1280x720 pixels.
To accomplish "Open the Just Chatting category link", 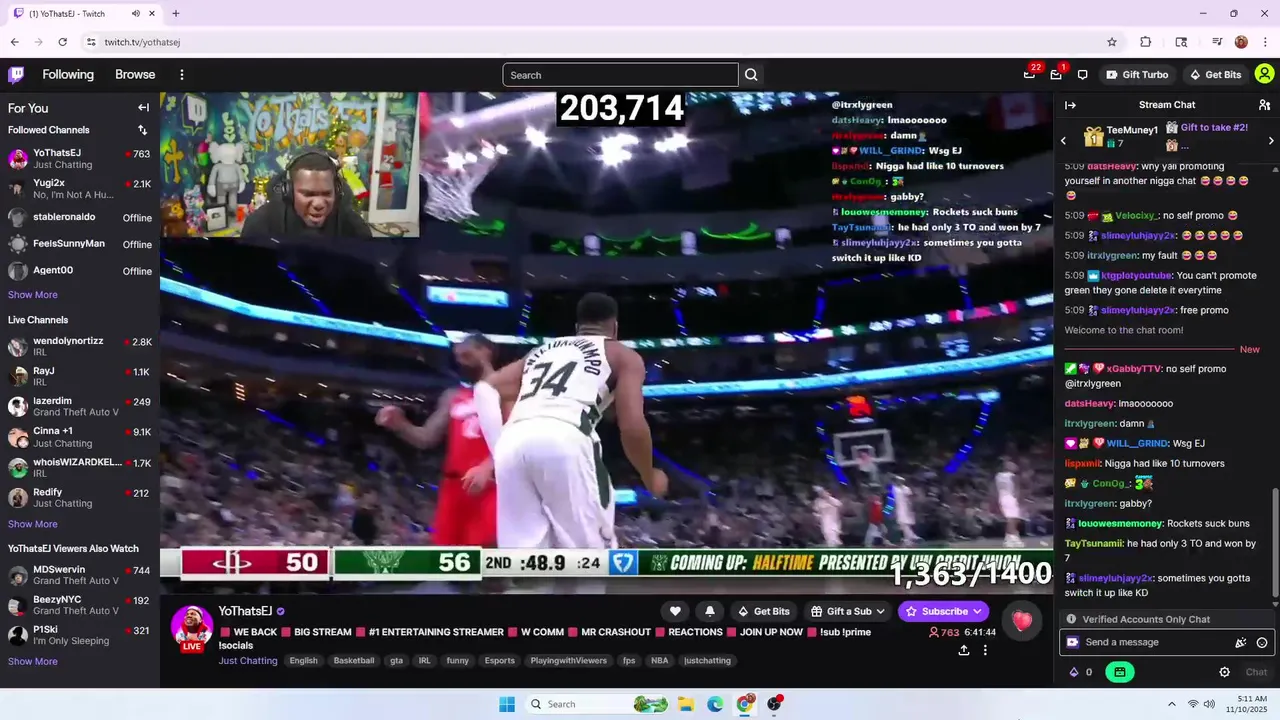I will [x=248, y=661].
